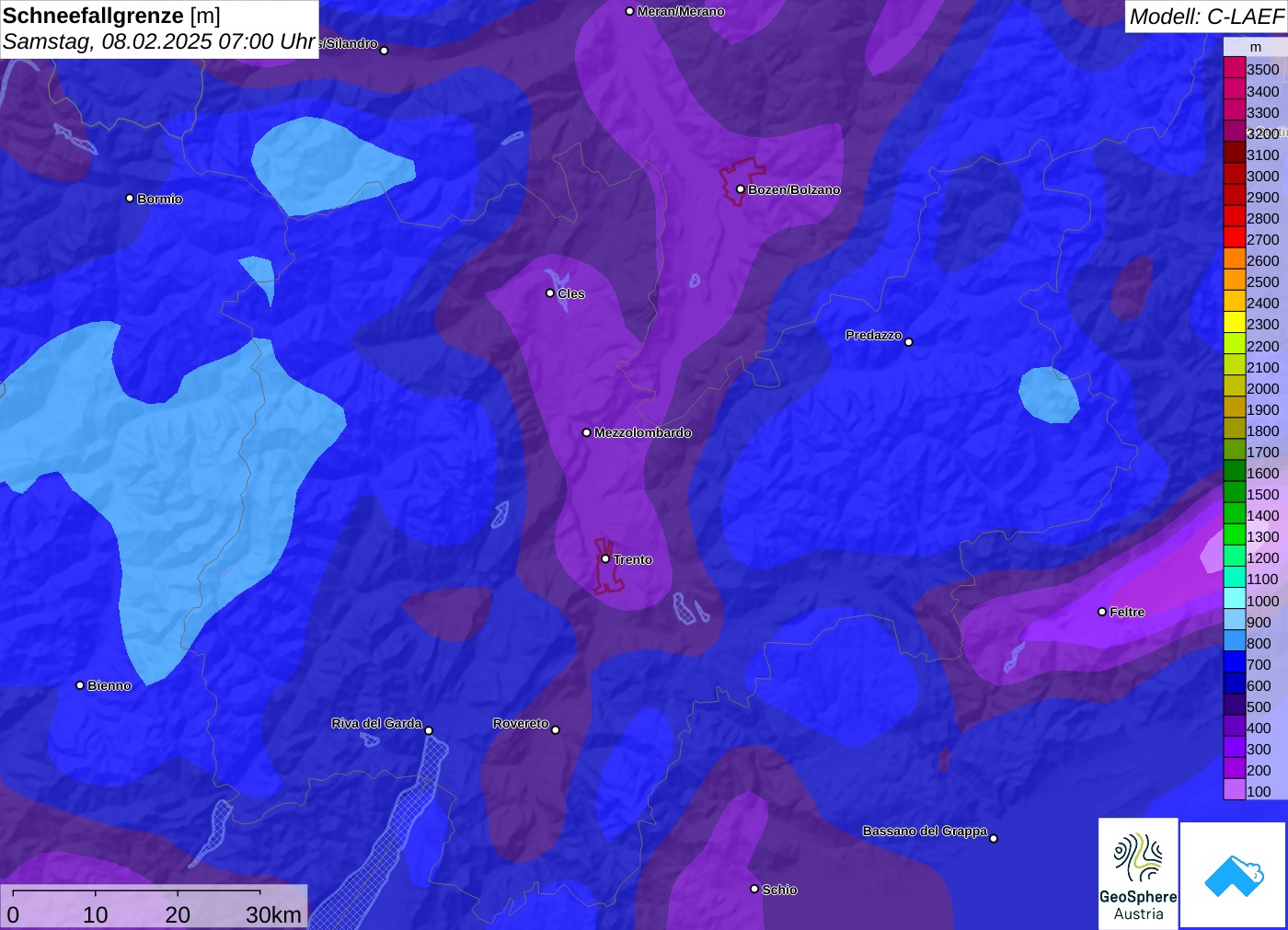Click the Bozen/Bolzano label text
This screenshot has height=930, width=1288.
click(794, 189)
